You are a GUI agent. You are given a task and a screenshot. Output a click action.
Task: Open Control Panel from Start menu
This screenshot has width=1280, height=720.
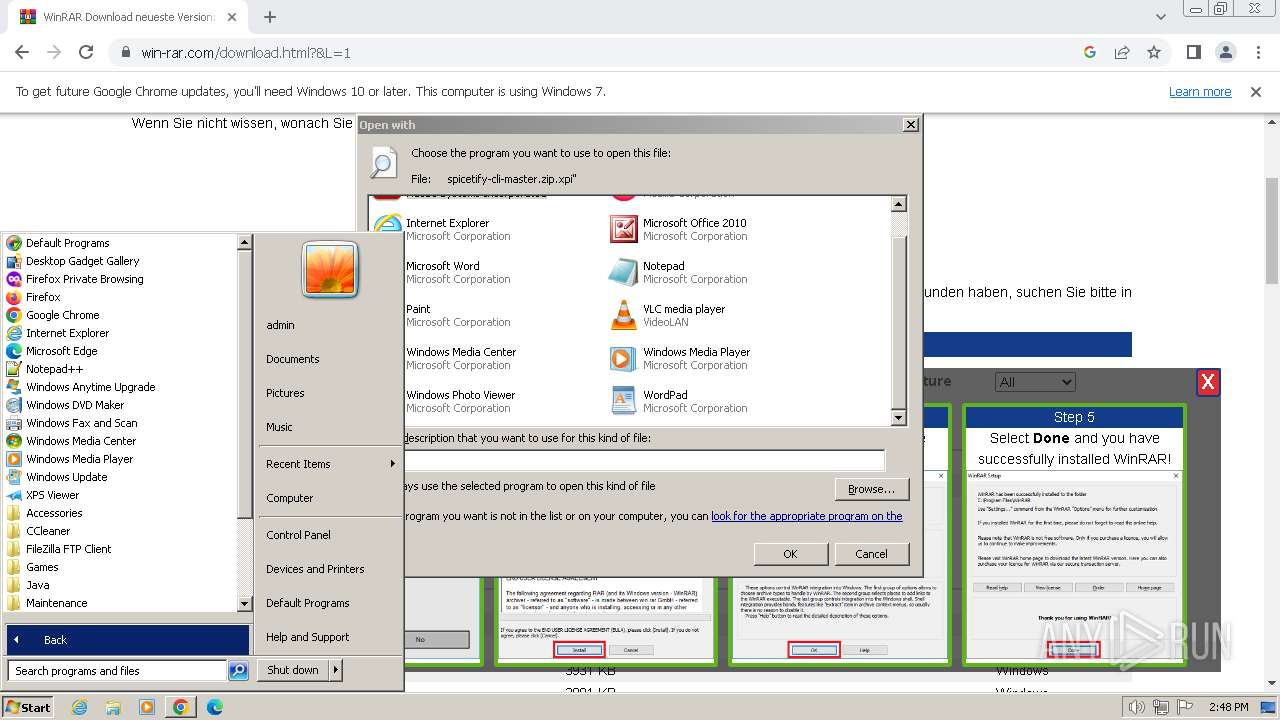click(298, 535)
